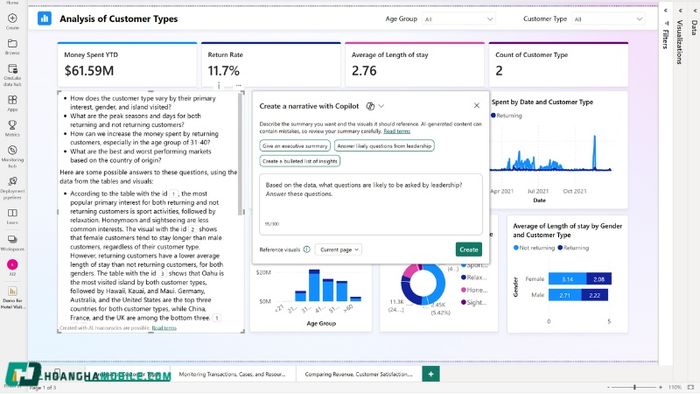Screen dimensions: 700x394
Task: Open the Demo for Hotel Visit report
Action: tap(12, 297)
